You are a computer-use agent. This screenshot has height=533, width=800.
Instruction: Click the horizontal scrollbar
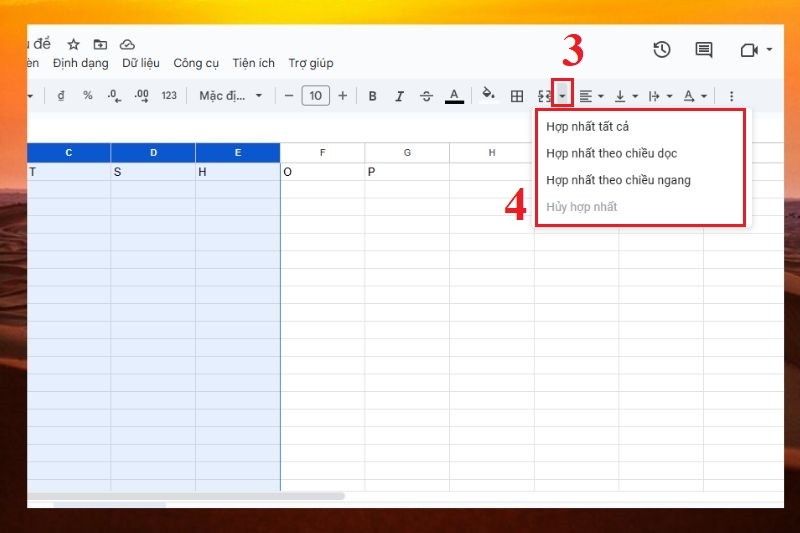(x=186, y=496)
